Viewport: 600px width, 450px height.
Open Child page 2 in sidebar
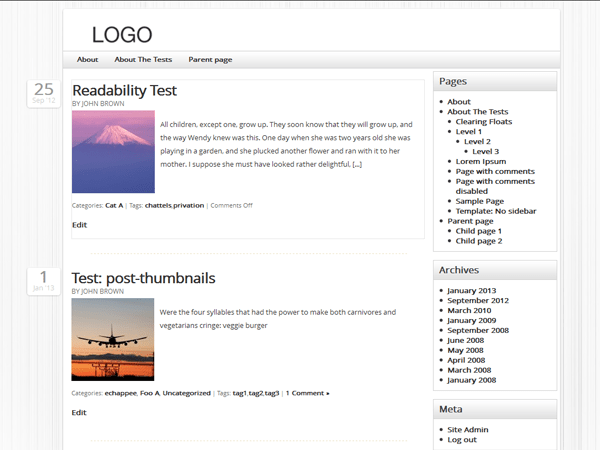(x=479, y=241)
